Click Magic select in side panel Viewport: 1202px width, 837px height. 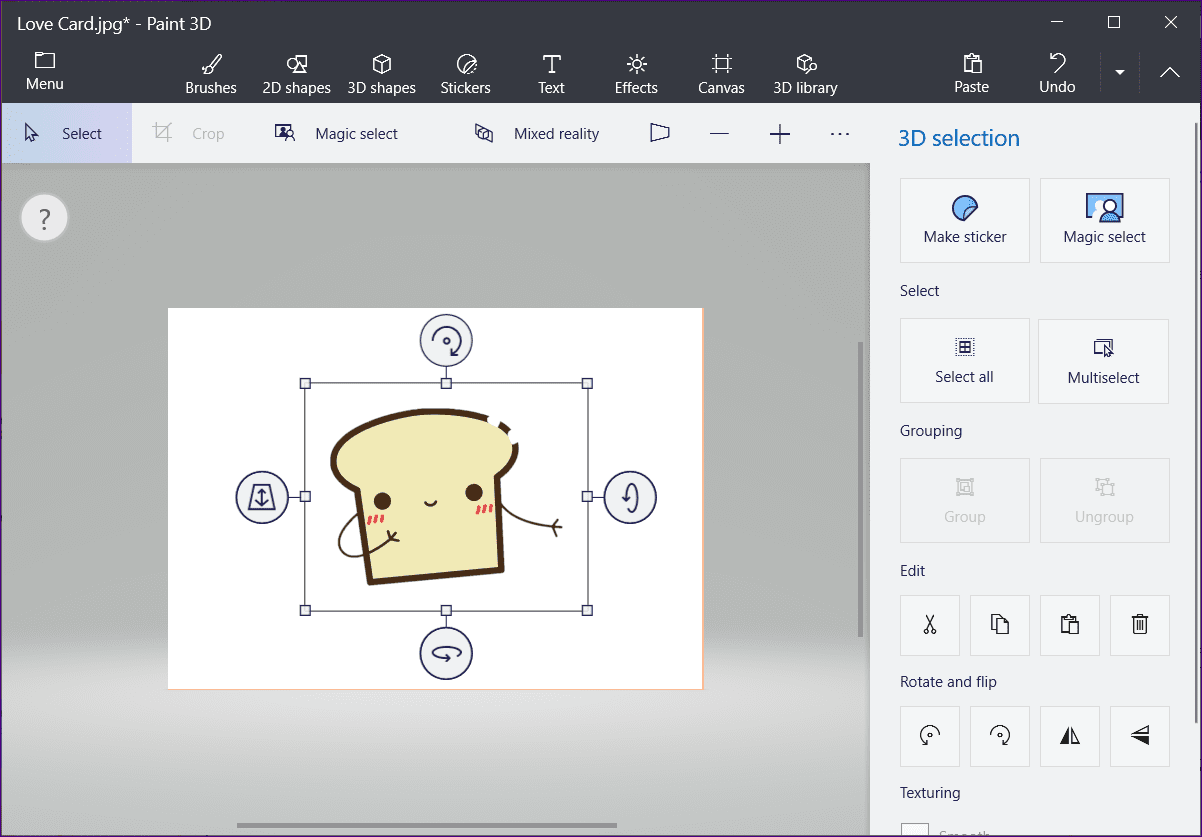coord(1105,221)
